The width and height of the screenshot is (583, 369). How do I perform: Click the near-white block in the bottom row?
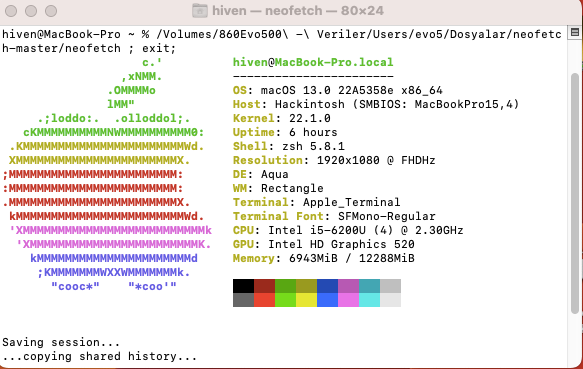click(390, 300)
